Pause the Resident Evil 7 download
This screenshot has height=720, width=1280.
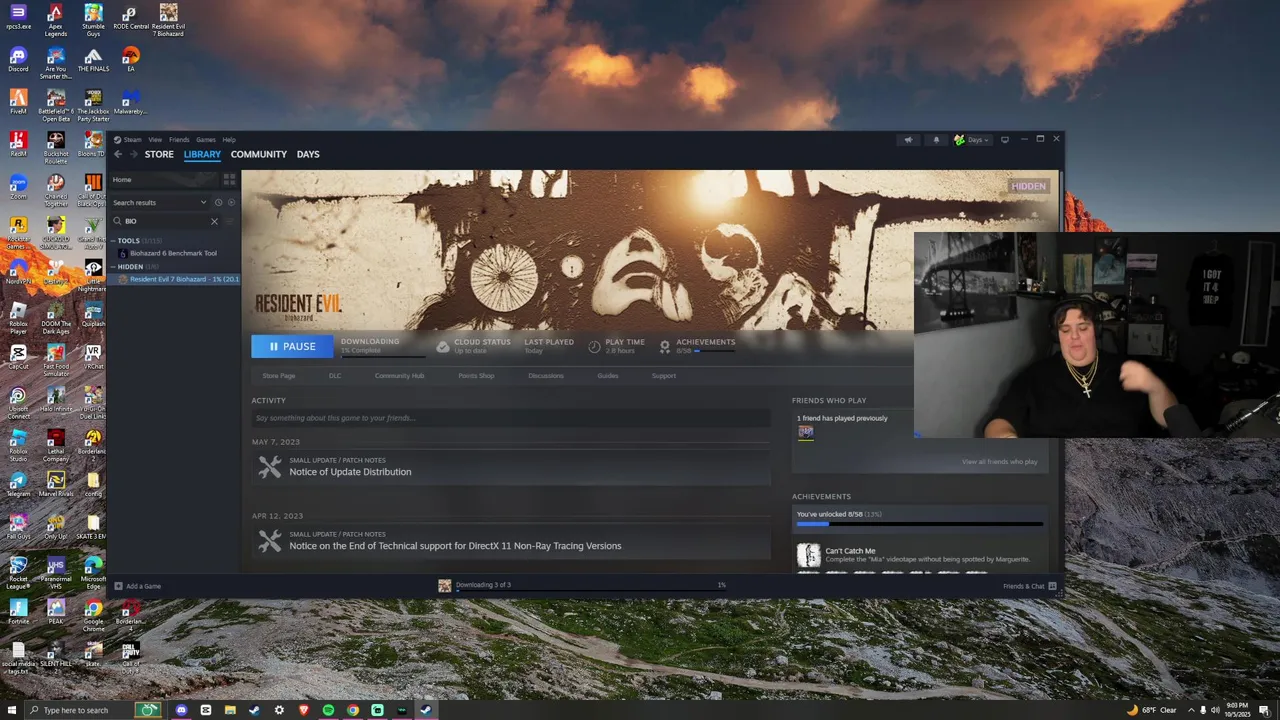(292, 346)
